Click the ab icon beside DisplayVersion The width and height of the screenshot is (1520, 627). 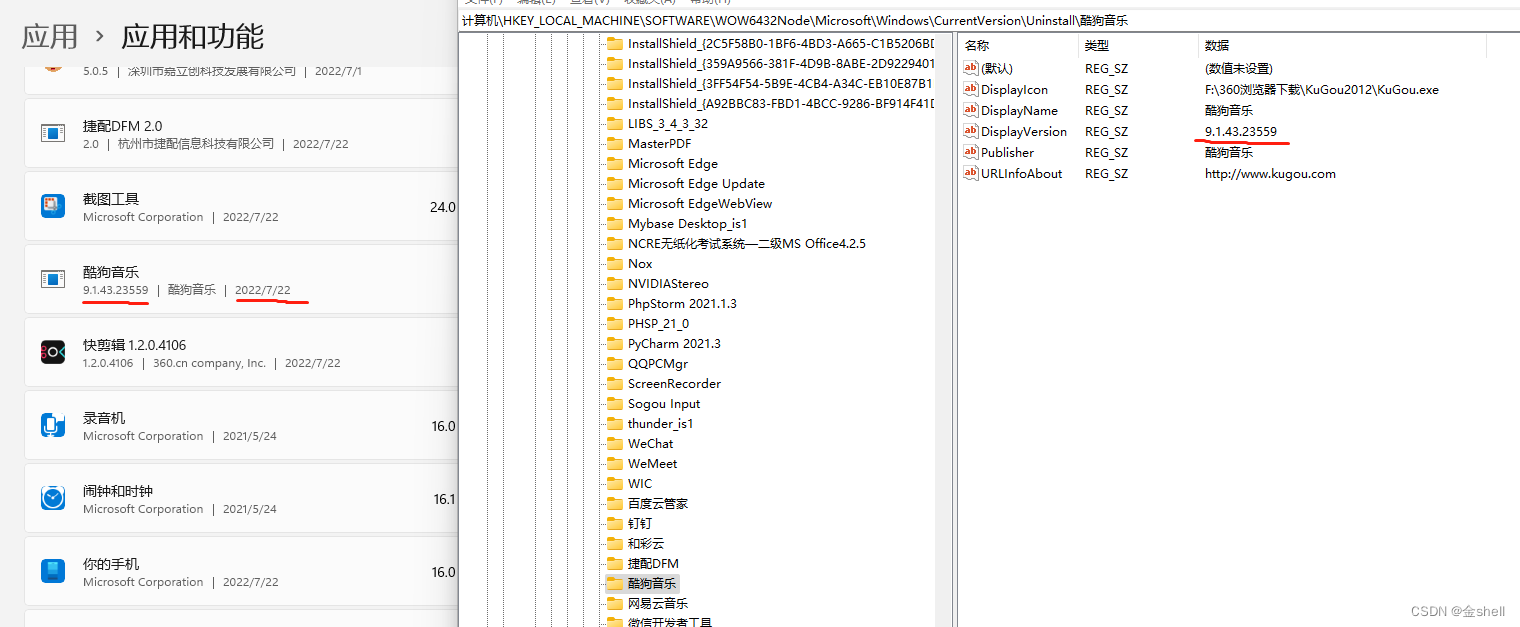click(x=970, y=131)
